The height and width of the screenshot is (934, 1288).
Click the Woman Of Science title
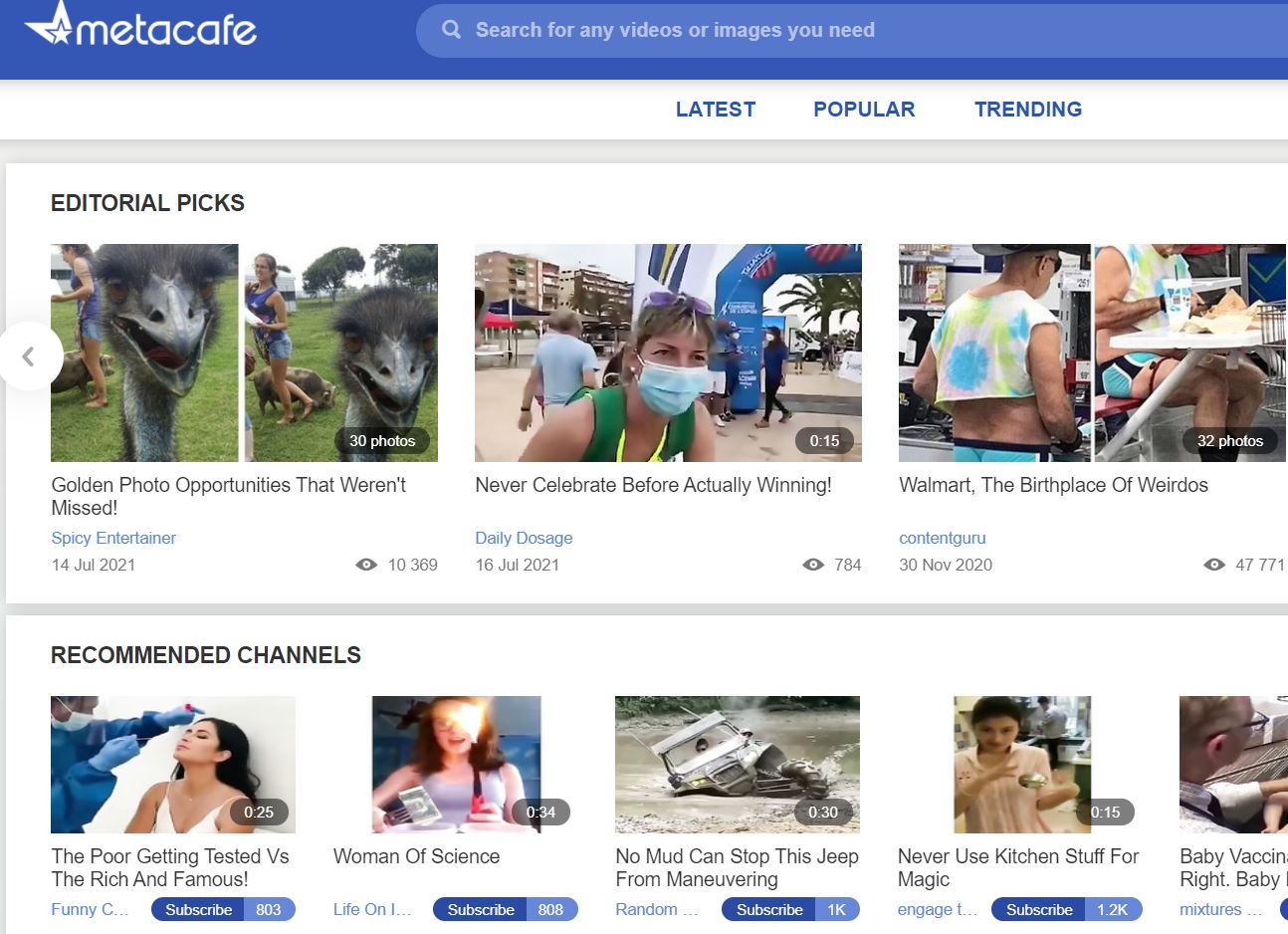tap(416, 856)
